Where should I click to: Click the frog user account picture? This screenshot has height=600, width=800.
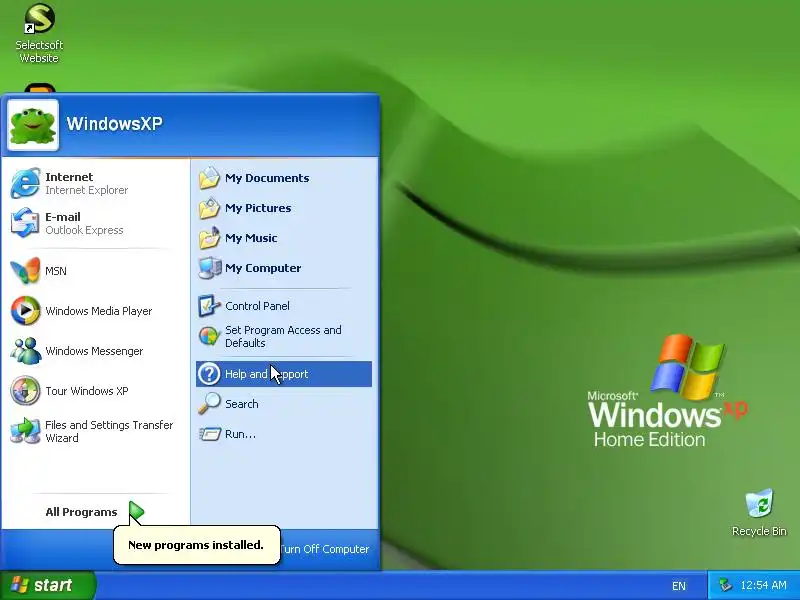point(33,125)
